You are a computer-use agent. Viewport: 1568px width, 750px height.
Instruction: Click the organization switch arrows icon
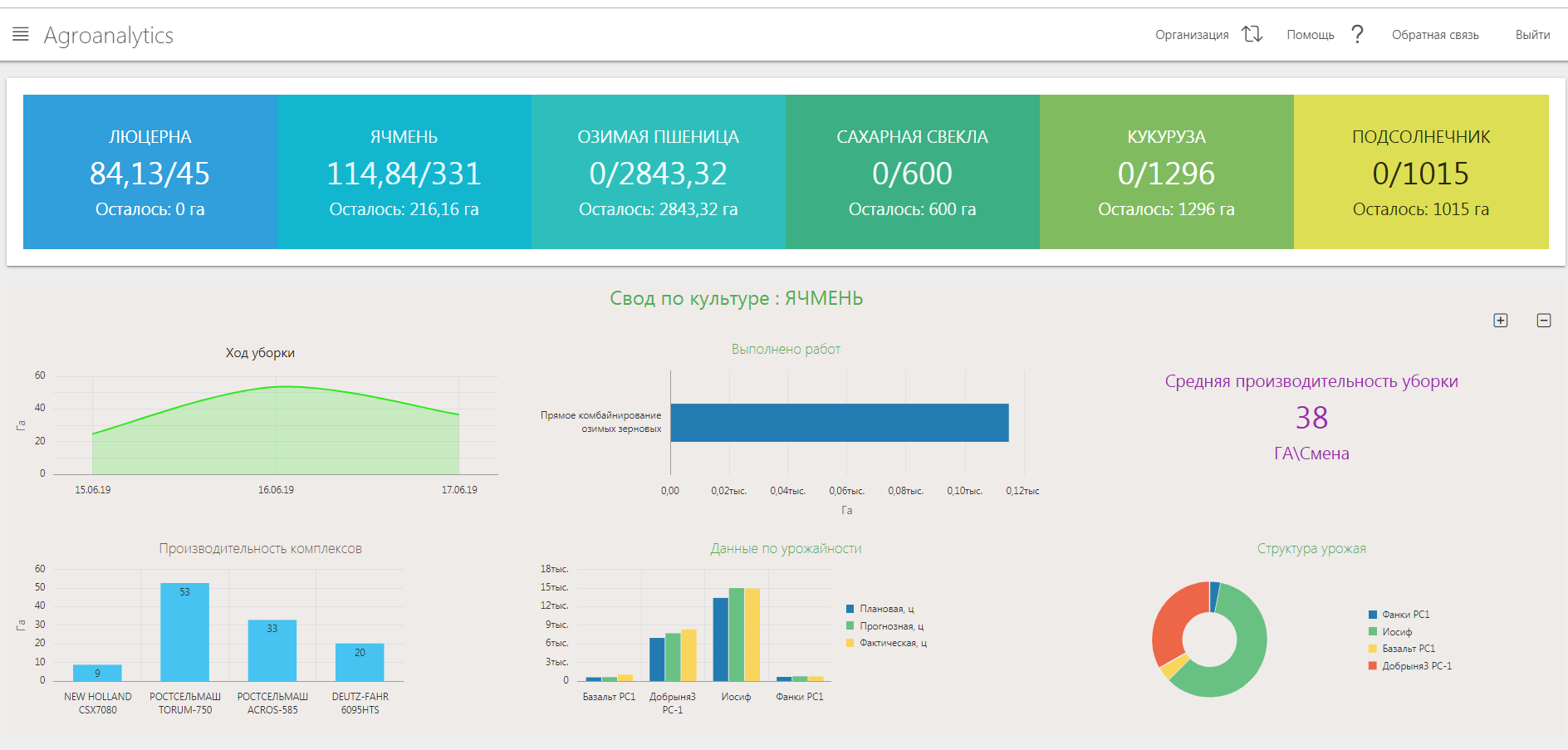point(1252,34)
